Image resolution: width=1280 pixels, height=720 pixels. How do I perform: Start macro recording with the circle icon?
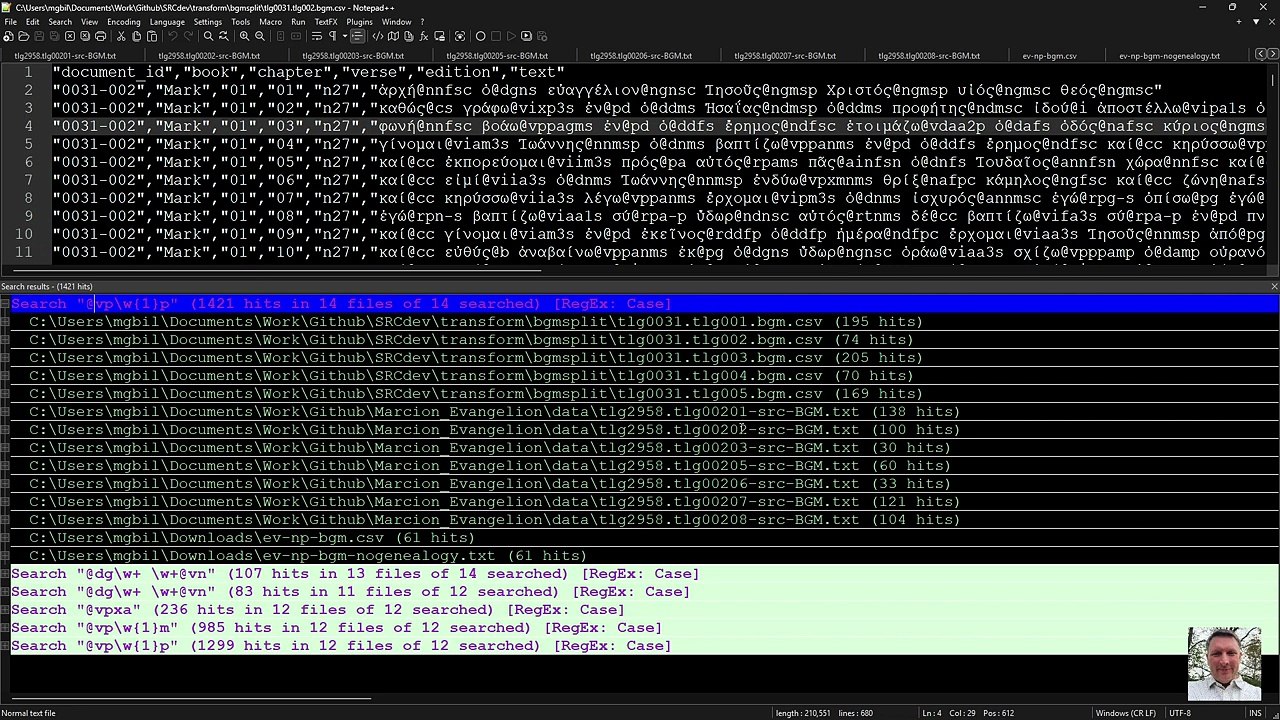[480, 36]
